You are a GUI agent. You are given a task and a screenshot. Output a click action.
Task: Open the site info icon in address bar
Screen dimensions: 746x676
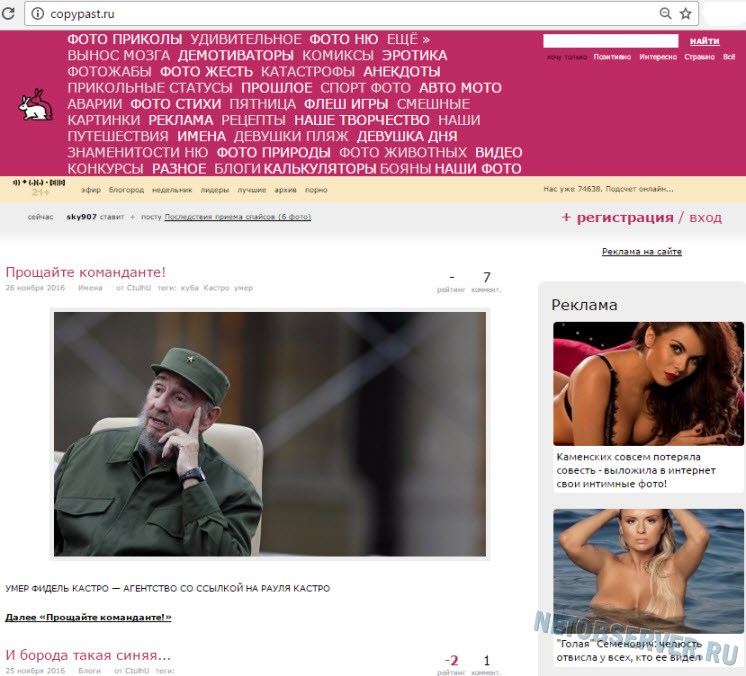(37, 14)
